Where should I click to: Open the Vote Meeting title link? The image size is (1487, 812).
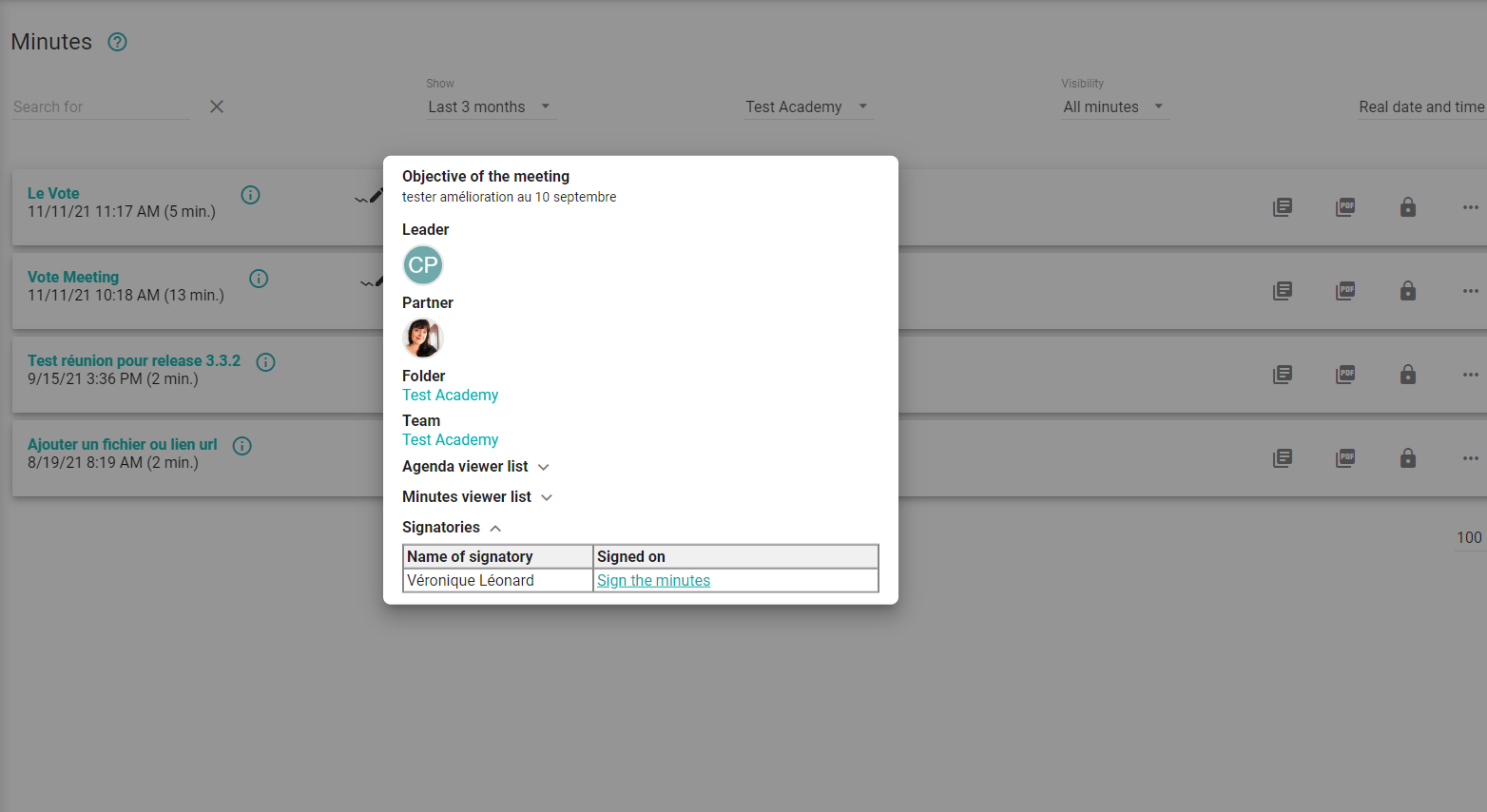[73, 278]
